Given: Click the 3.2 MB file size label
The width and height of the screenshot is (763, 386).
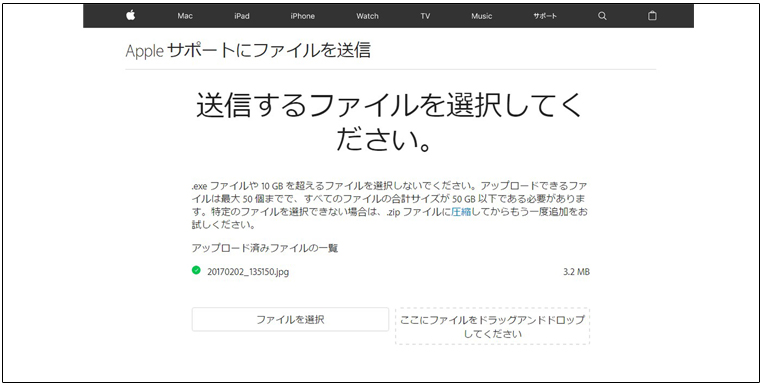Looking at the screenshot, I should [x=577, y=272].
